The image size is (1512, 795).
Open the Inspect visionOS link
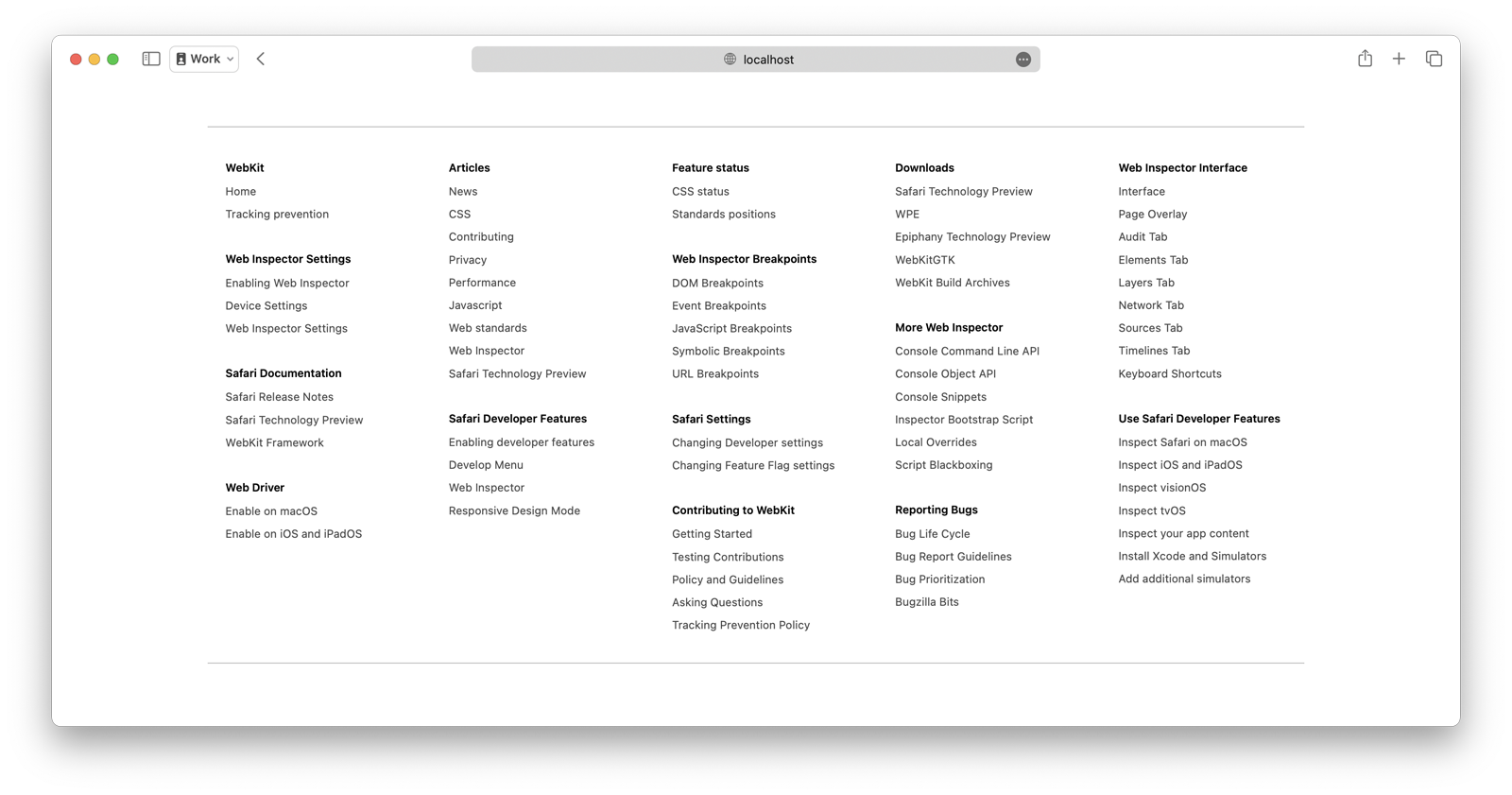(1161, 488)
